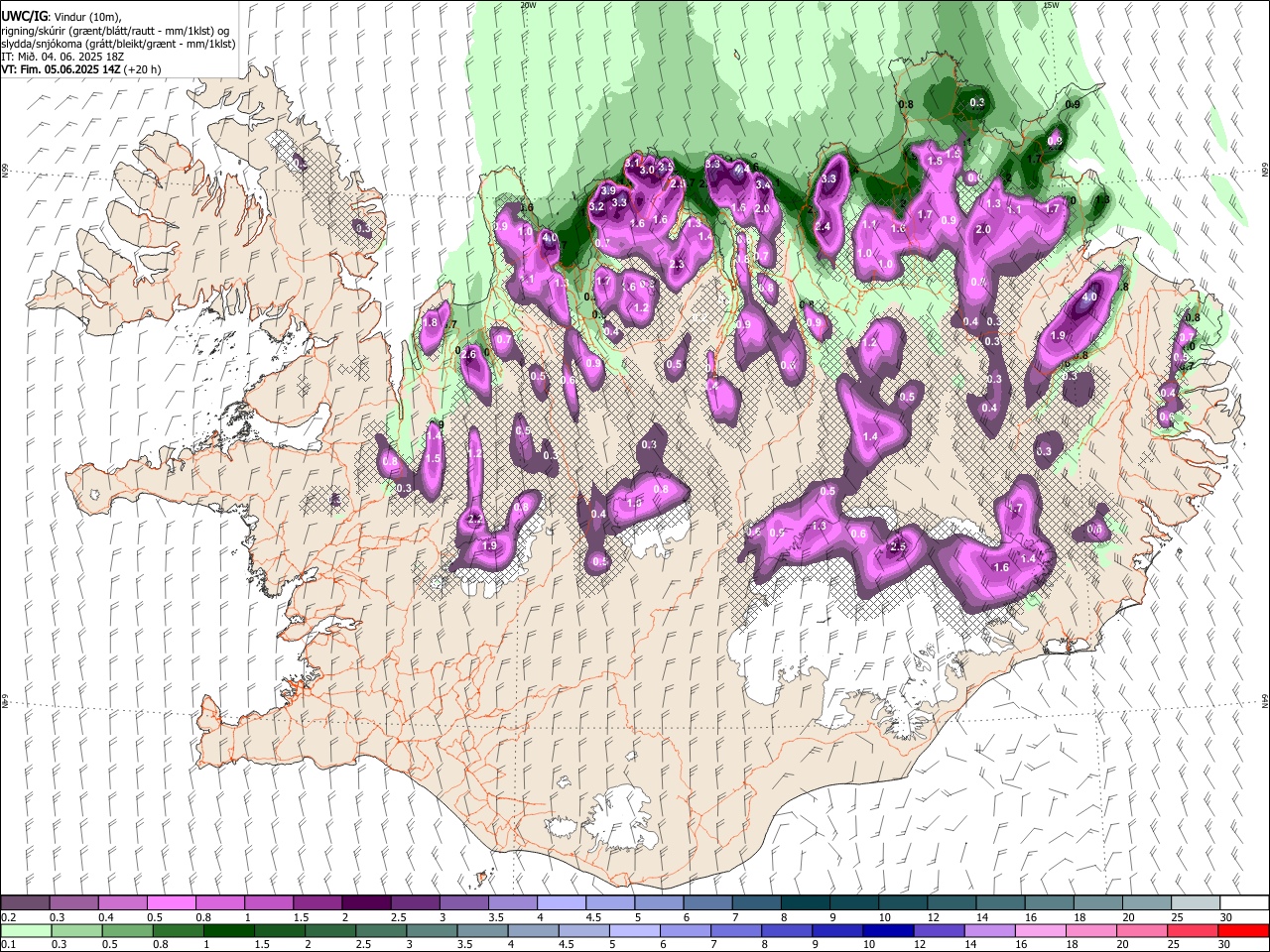Select the "IT: Mið. 04. 06. 2025 18Z" line
Screen dimensions: 1270x952
(63, 57)
